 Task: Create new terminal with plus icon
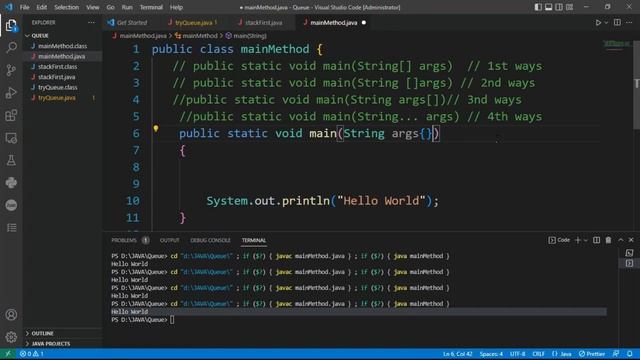point(578,240)
